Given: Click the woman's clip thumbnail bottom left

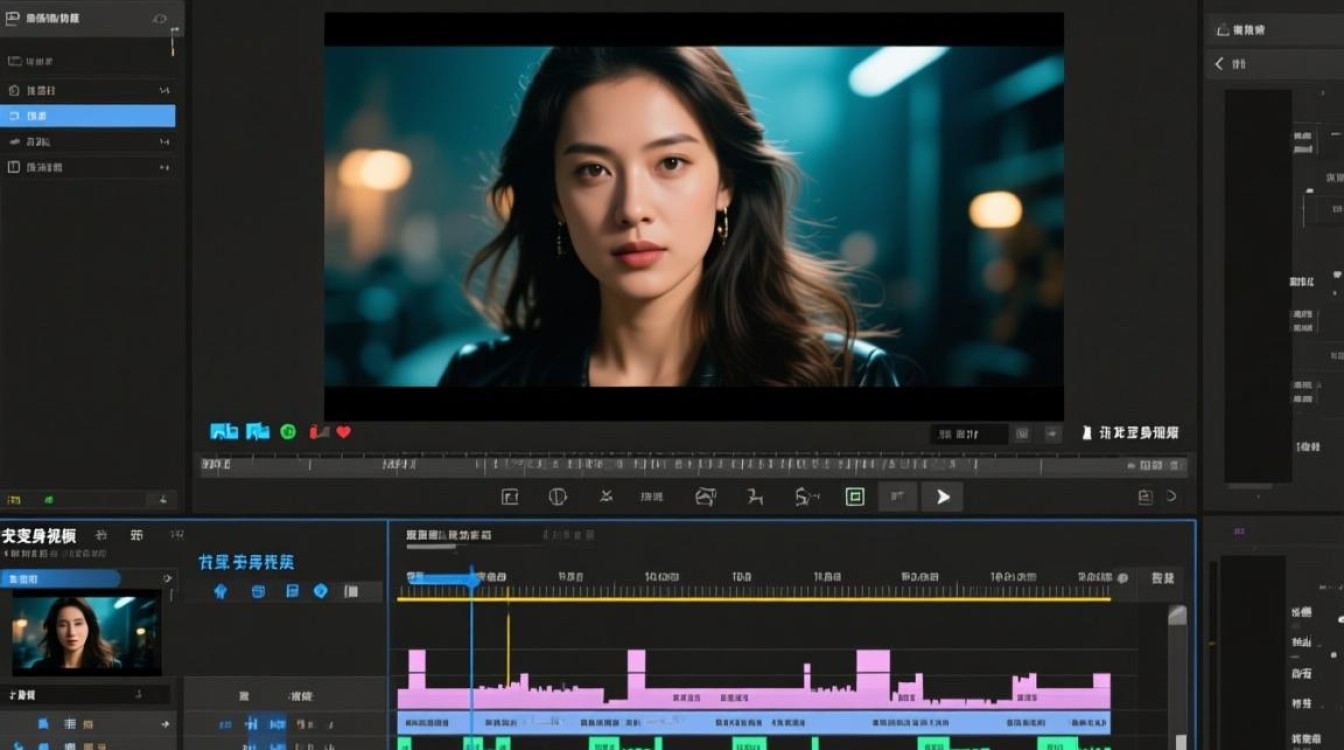Looking at the screenshot, I should click(86, 632).
